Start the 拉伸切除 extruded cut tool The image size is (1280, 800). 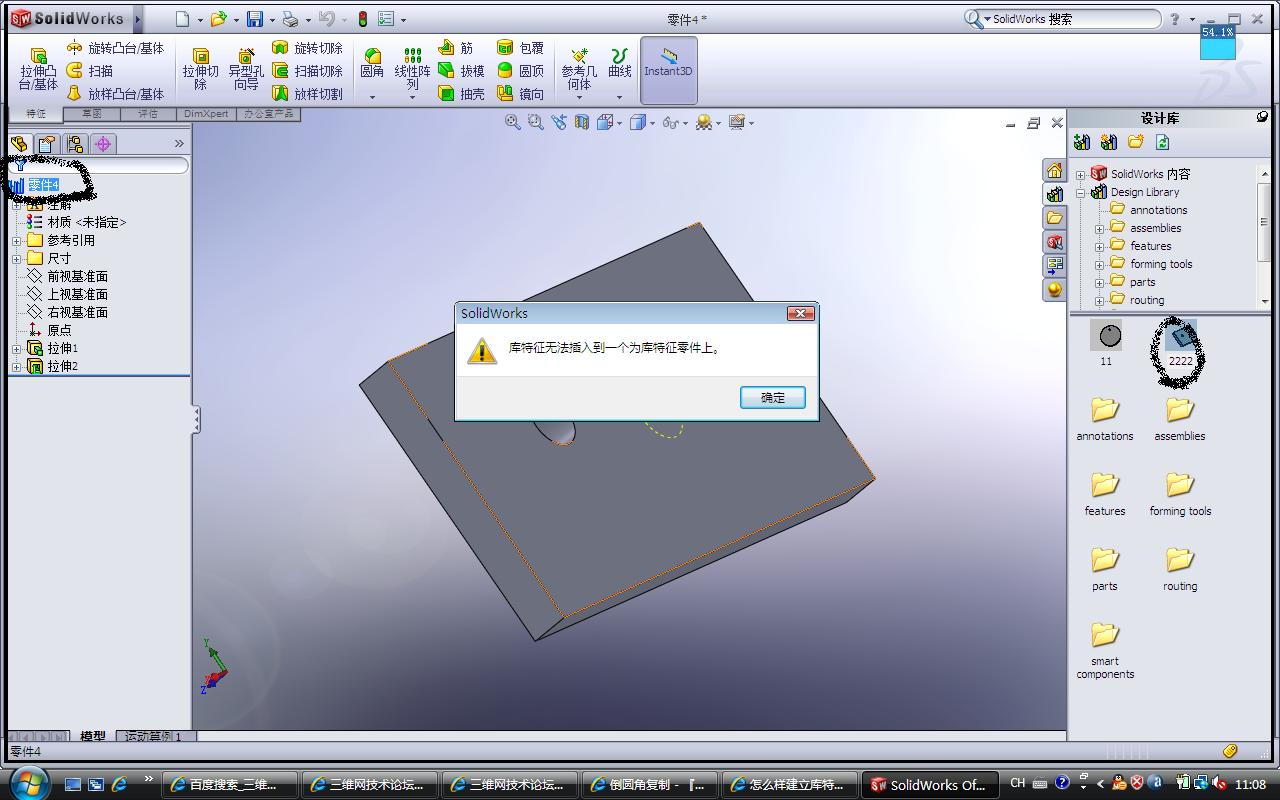(x=201, y=70)
